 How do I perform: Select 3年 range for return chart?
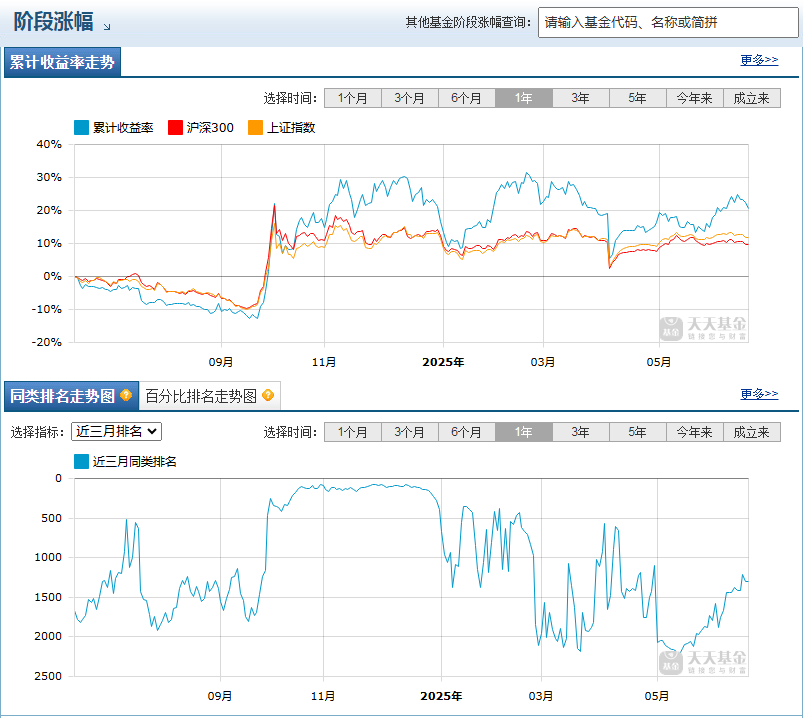pyautogui.click(x=581, y=98)
